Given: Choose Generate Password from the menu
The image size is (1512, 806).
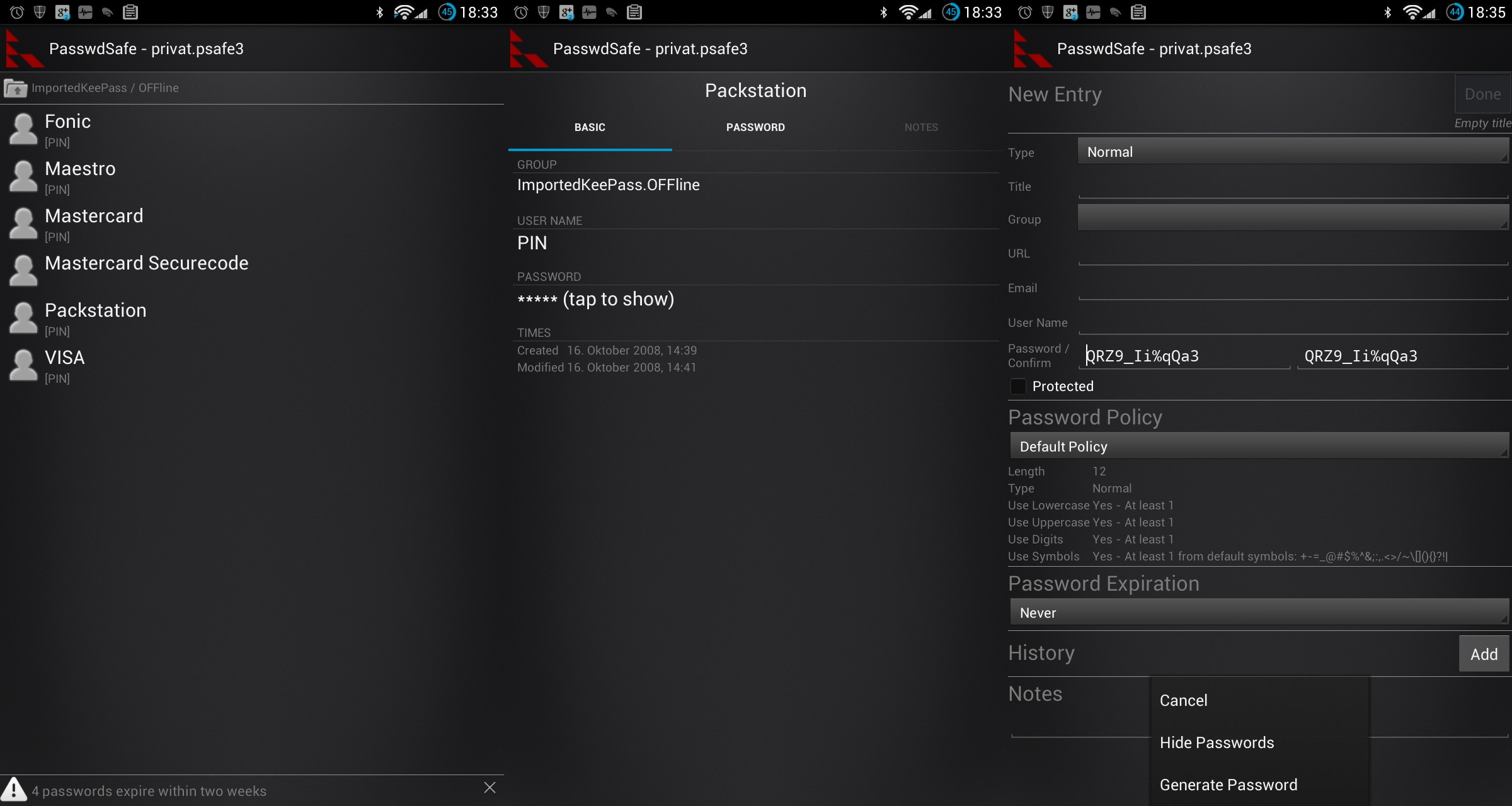Looking at the screenshot, I should 1259,785.
